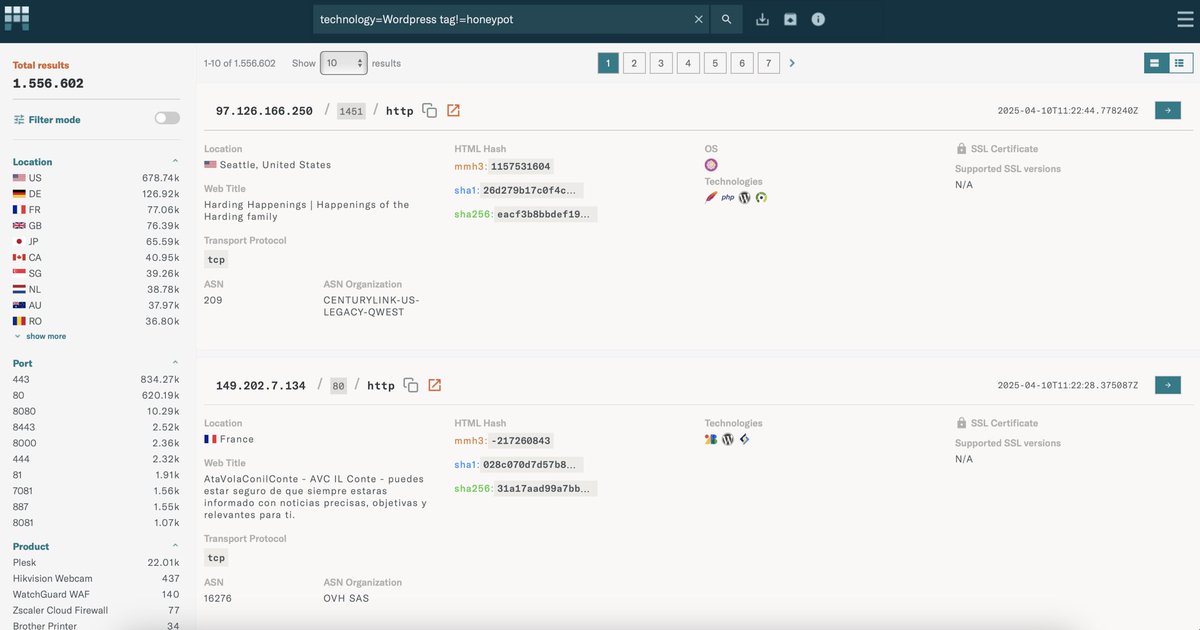Filter by WatchGuard WAF product

point(96,595)
